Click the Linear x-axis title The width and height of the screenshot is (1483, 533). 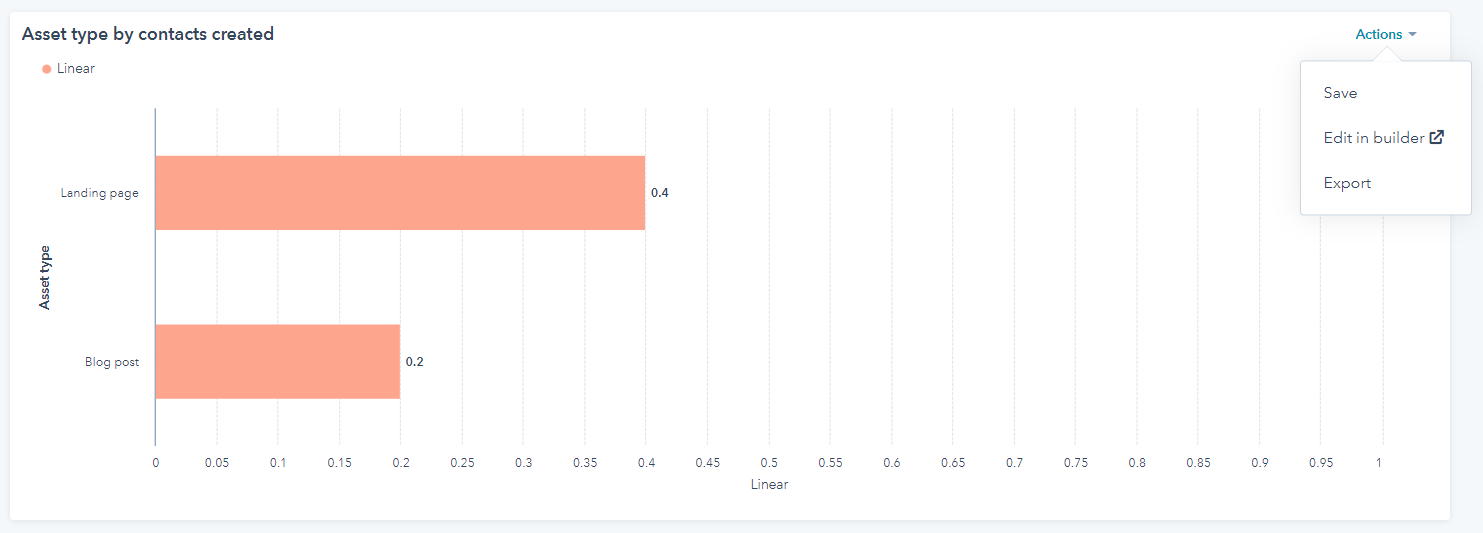[769, 485]
